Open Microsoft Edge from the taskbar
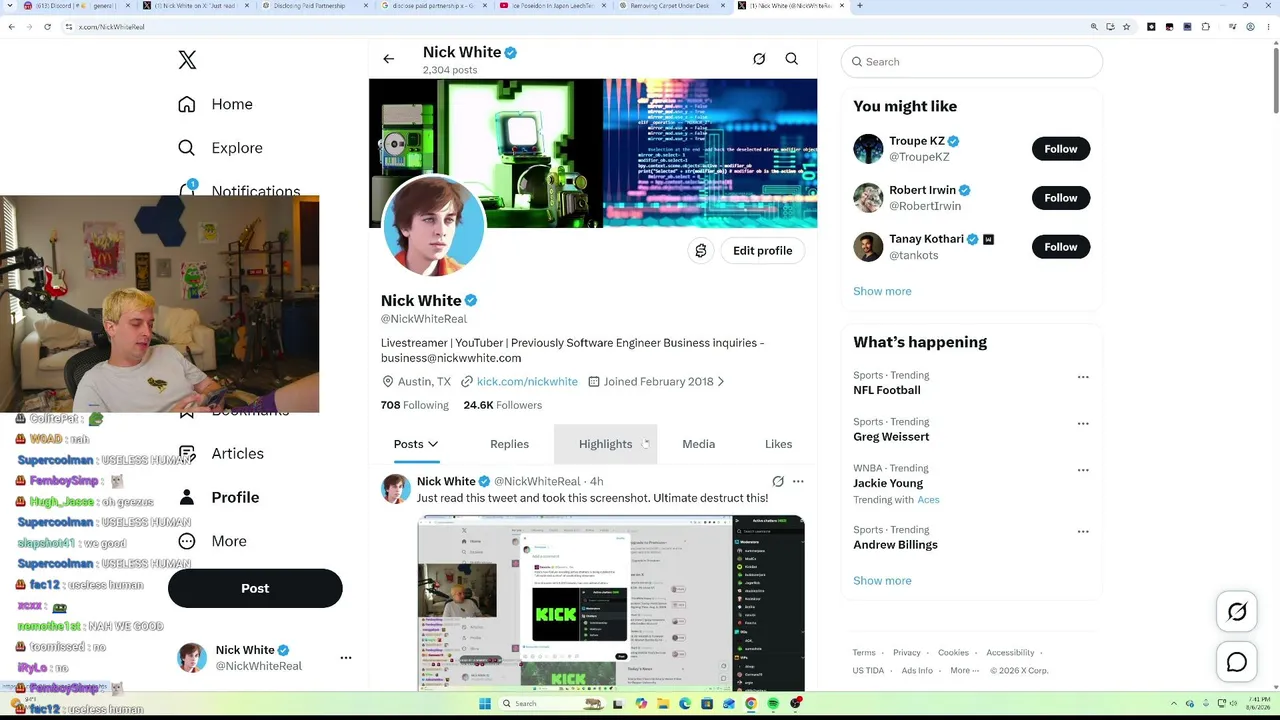Viewport: 1280px width, 720px height. click(685, 704)
